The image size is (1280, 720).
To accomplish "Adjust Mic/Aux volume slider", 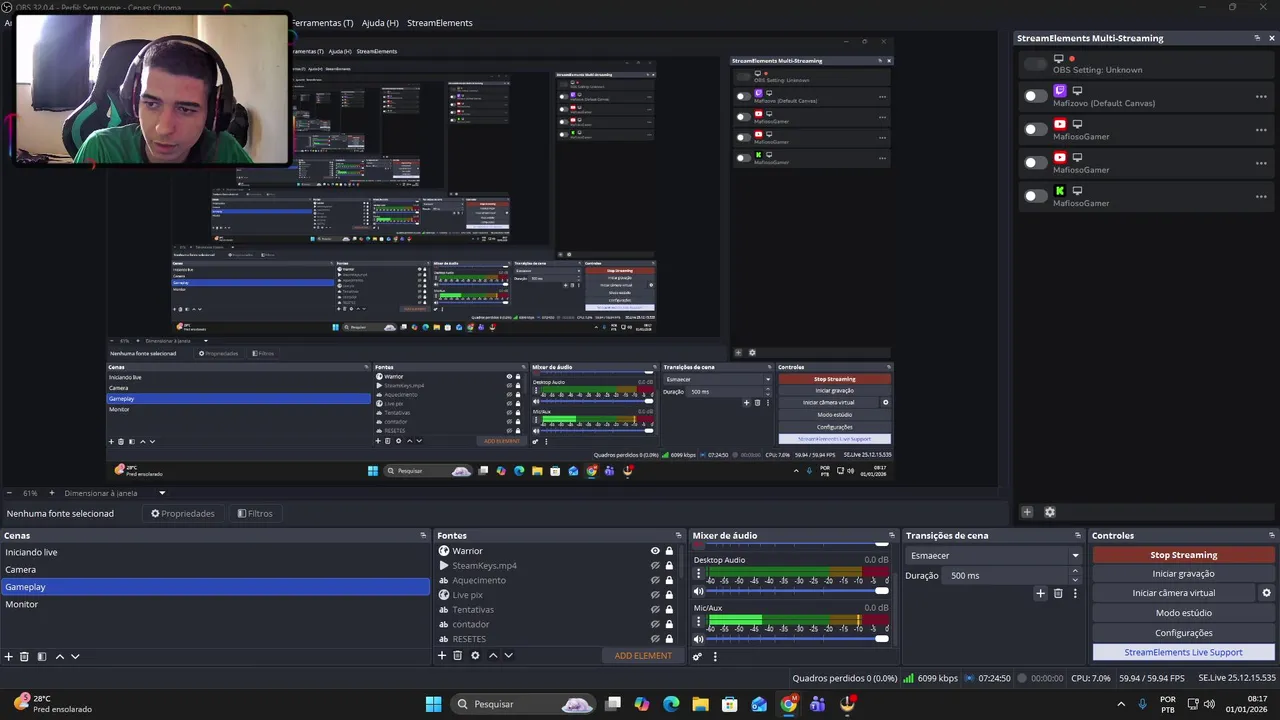I will 799,639.
